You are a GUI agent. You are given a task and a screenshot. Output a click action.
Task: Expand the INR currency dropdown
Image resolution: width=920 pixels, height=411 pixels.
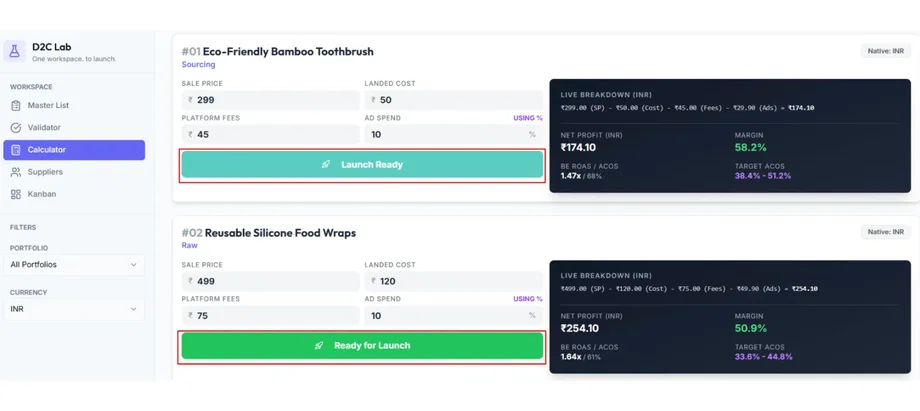click(74, 309)
